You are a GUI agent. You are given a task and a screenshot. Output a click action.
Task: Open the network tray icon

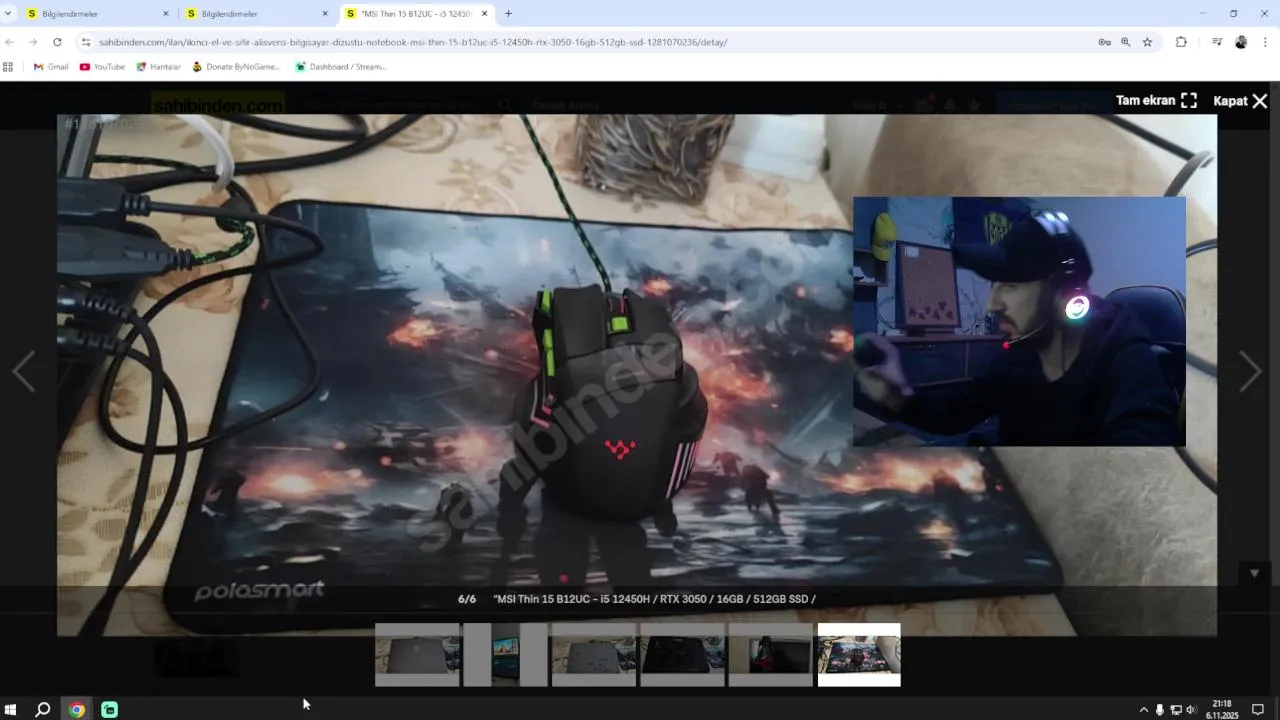coord(1176,710)
